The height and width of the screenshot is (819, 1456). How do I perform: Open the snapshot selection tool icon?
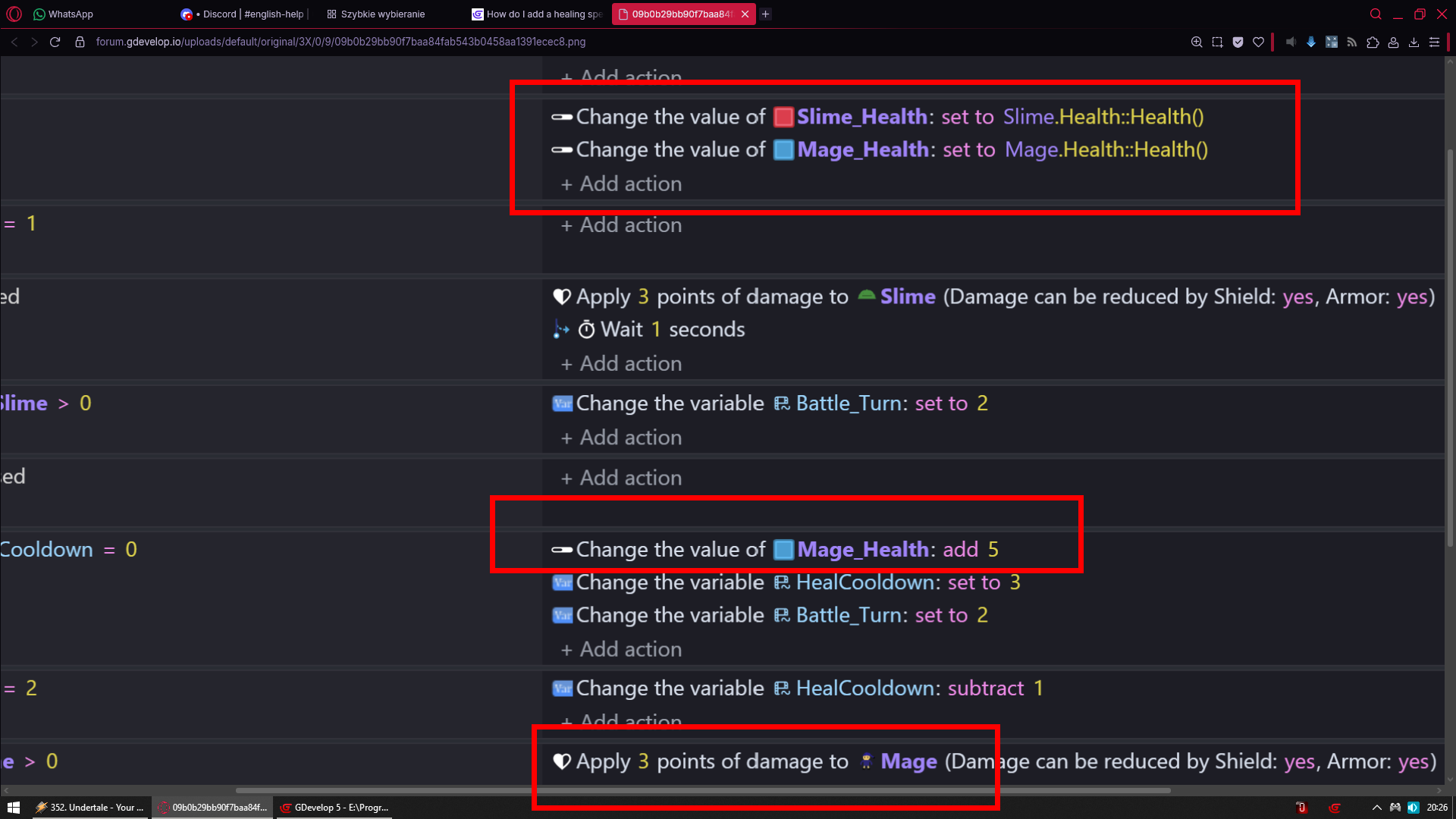pos(1217,42)
